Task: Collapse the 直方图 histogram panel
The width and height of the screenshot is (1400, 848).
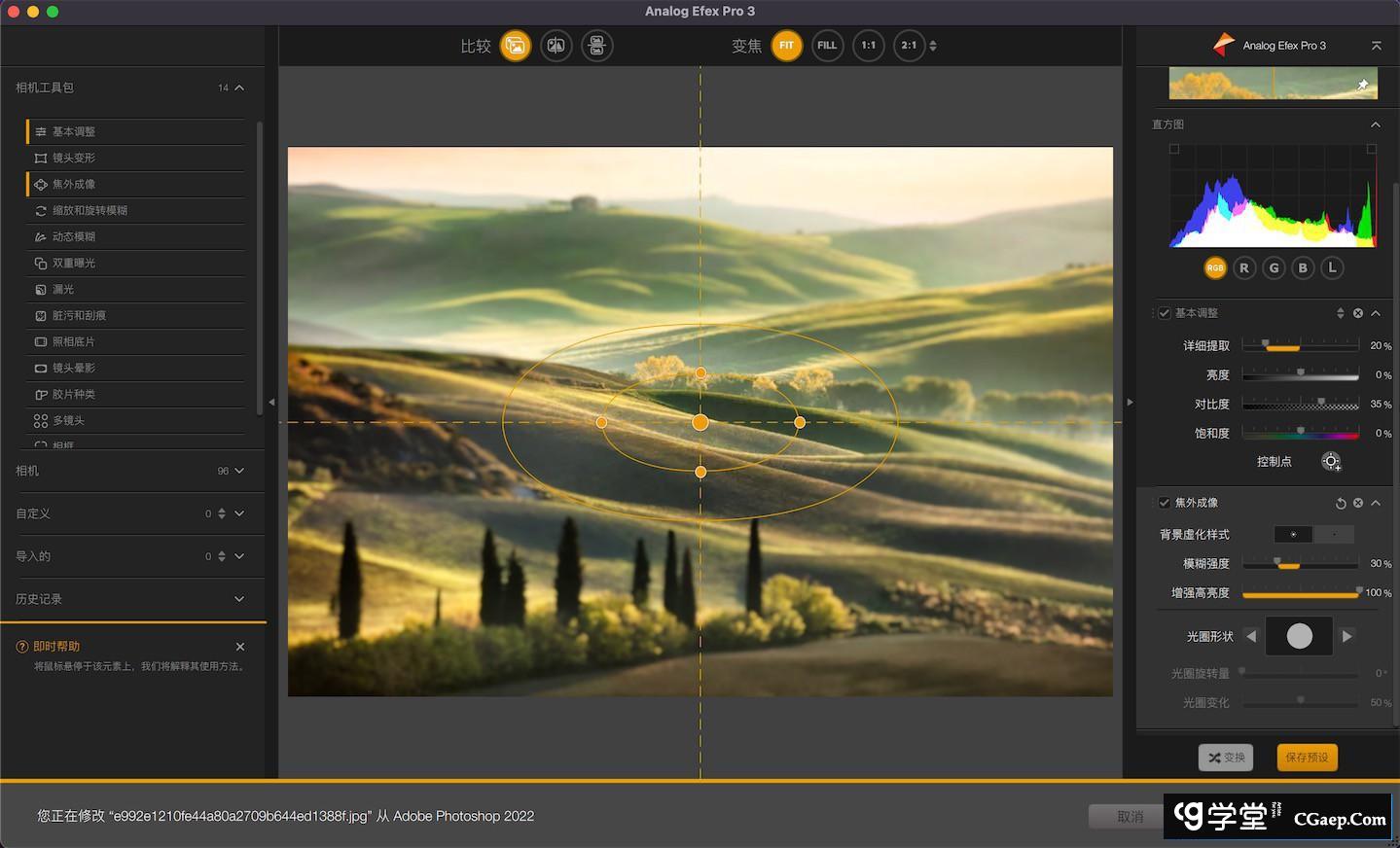Action: [x=1376, y=124]
